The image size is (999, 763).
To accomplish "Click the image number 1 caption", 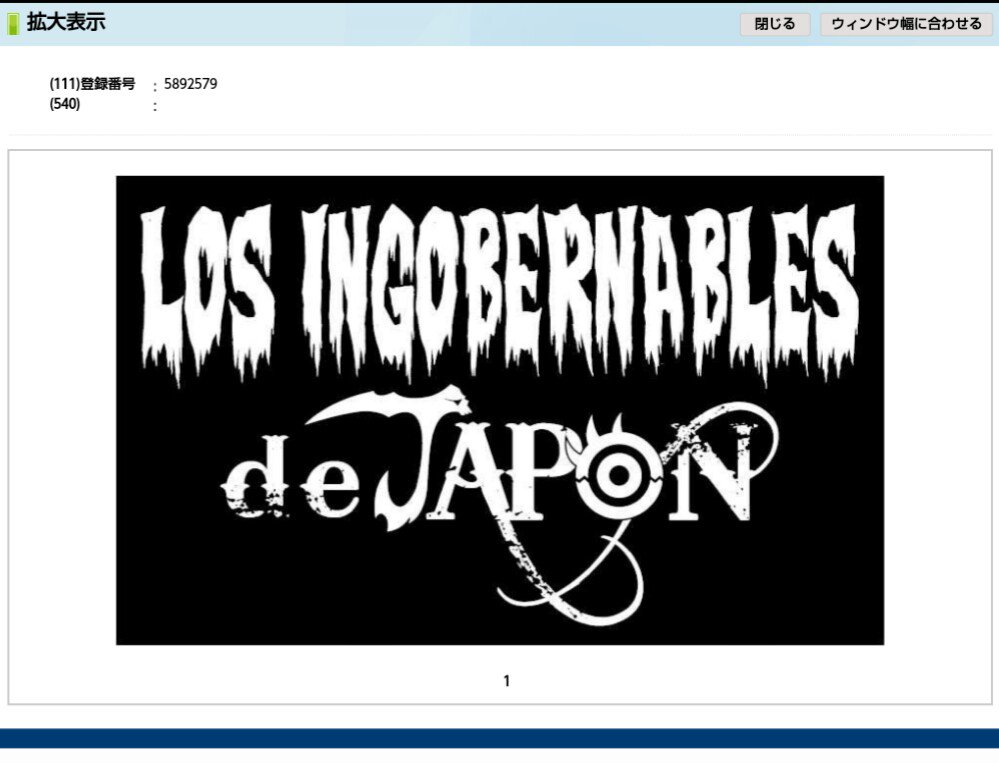I will 507,681.
